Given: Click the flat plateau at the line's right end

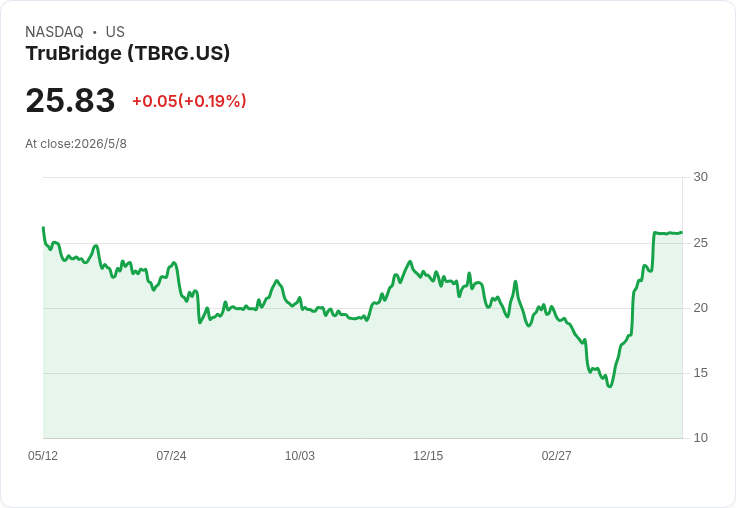Looking at the screenshot, I should 668,233.
